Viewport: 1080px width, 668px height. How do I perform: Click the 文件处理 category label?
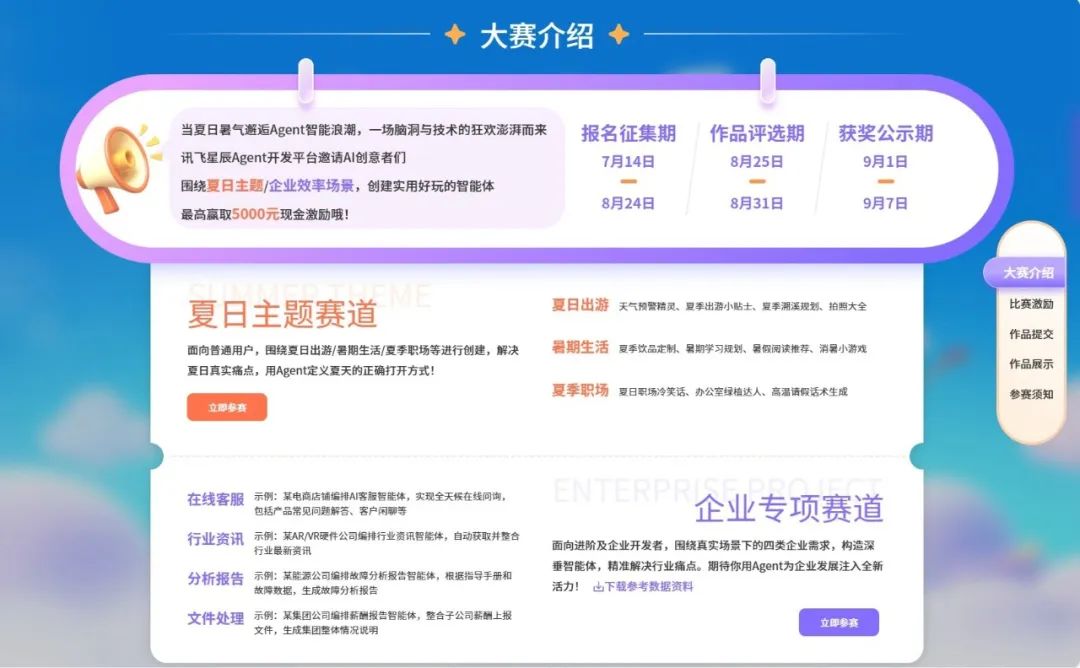(216, 619)
